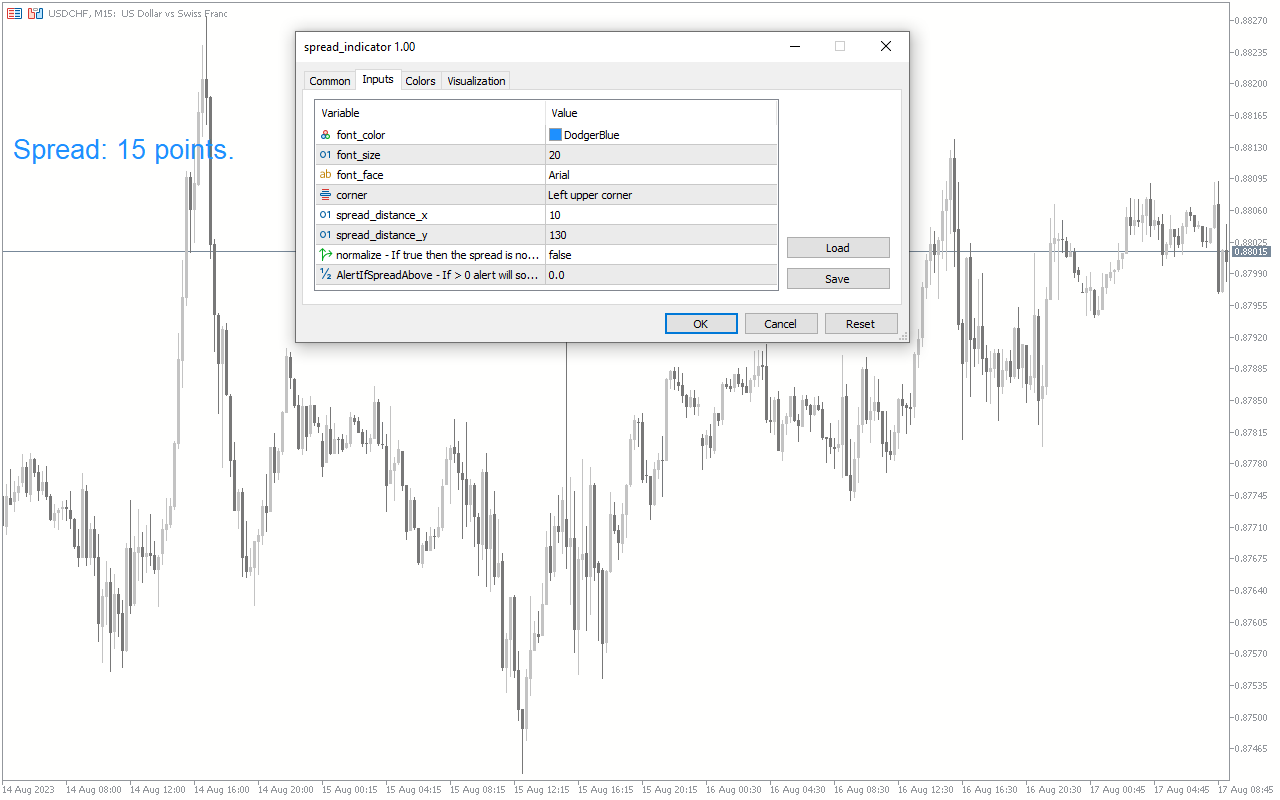Open the Colors tab
Image resolution: width=1280 pixels, height=800 pixels.
tap(420, 81)
